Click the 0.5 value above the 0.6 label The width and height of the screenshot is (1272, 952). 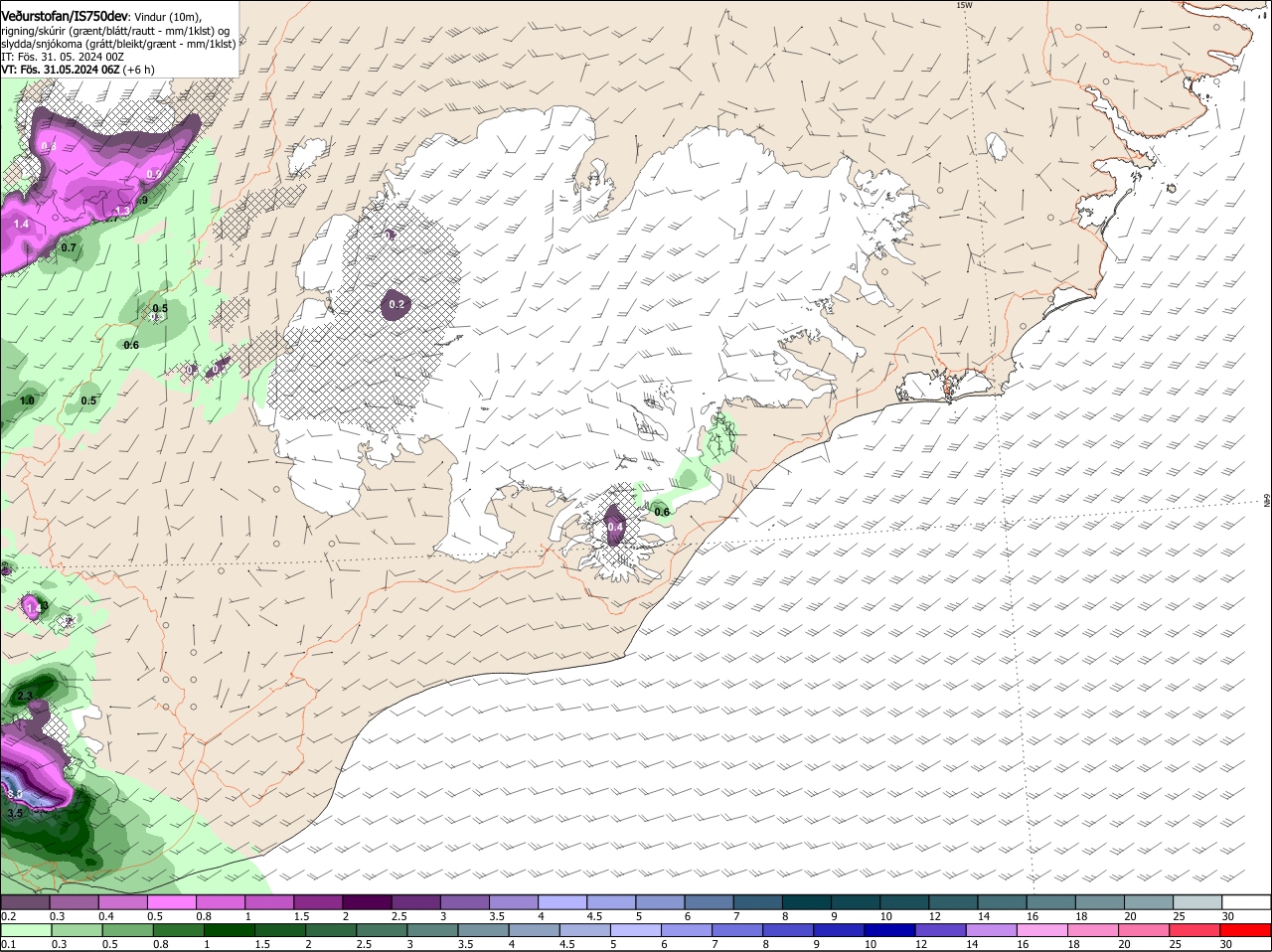[160, 309]
